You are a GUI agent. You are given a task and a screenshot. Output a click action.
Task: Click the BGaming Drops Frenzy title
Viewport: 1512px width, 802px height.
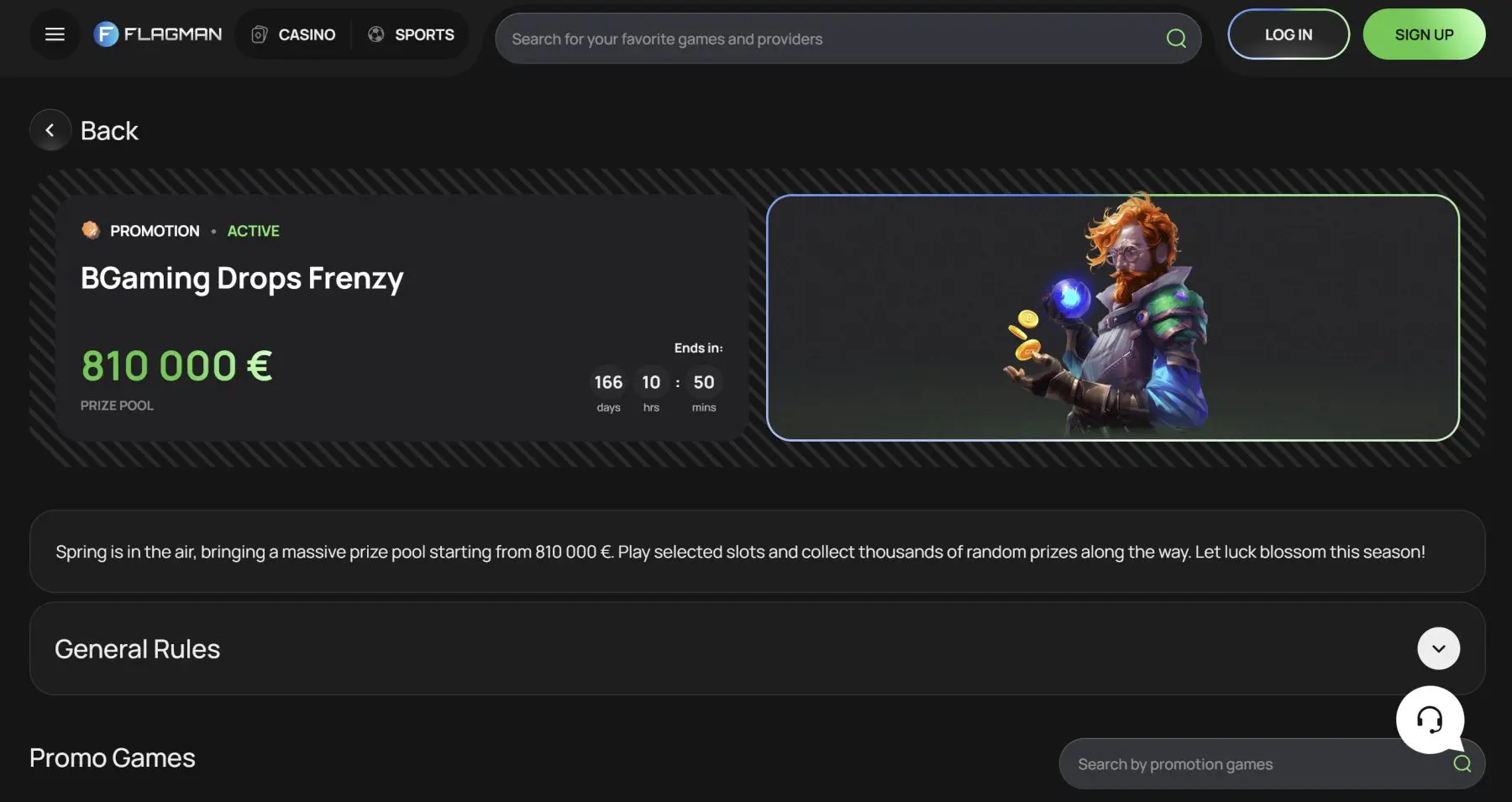coord(242,278)
